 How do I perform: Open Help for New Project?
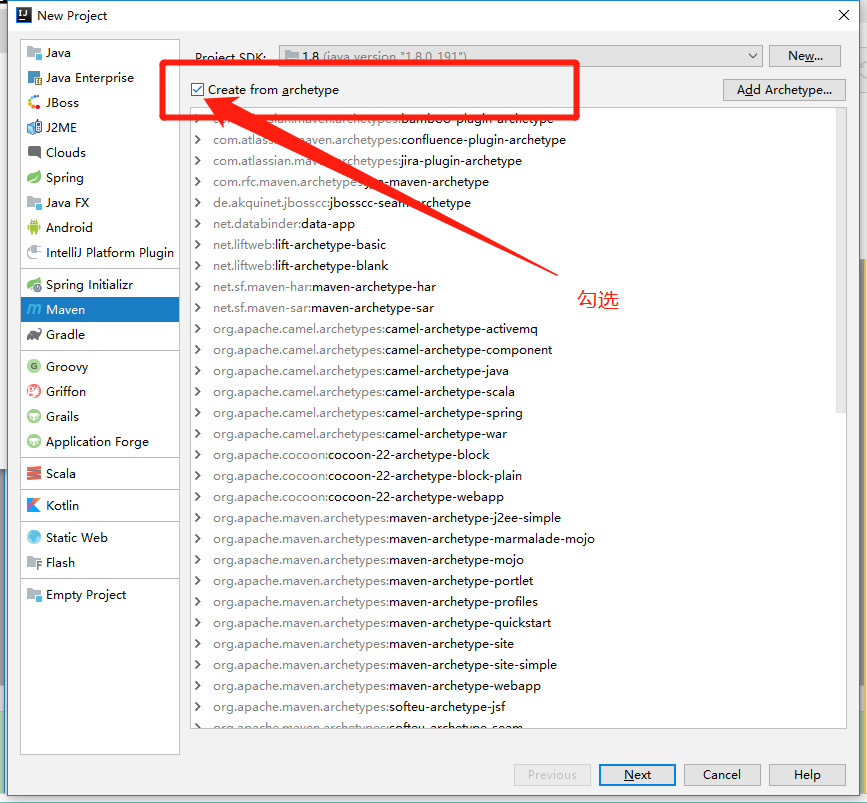pyautogui.click(x=807, y=775)
